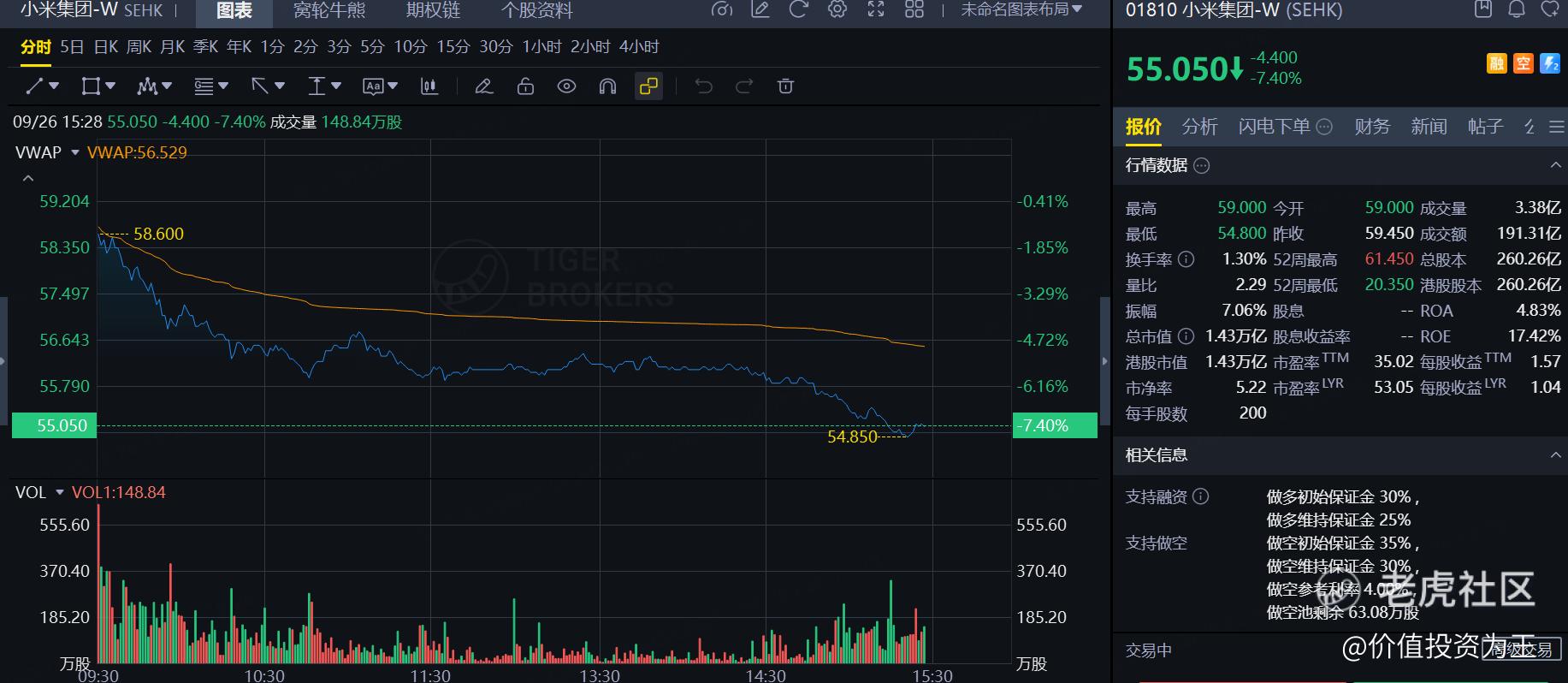Toggle drawings visibility with eye icon
Screen dimensions: 1568x683
tap(566, 86)
